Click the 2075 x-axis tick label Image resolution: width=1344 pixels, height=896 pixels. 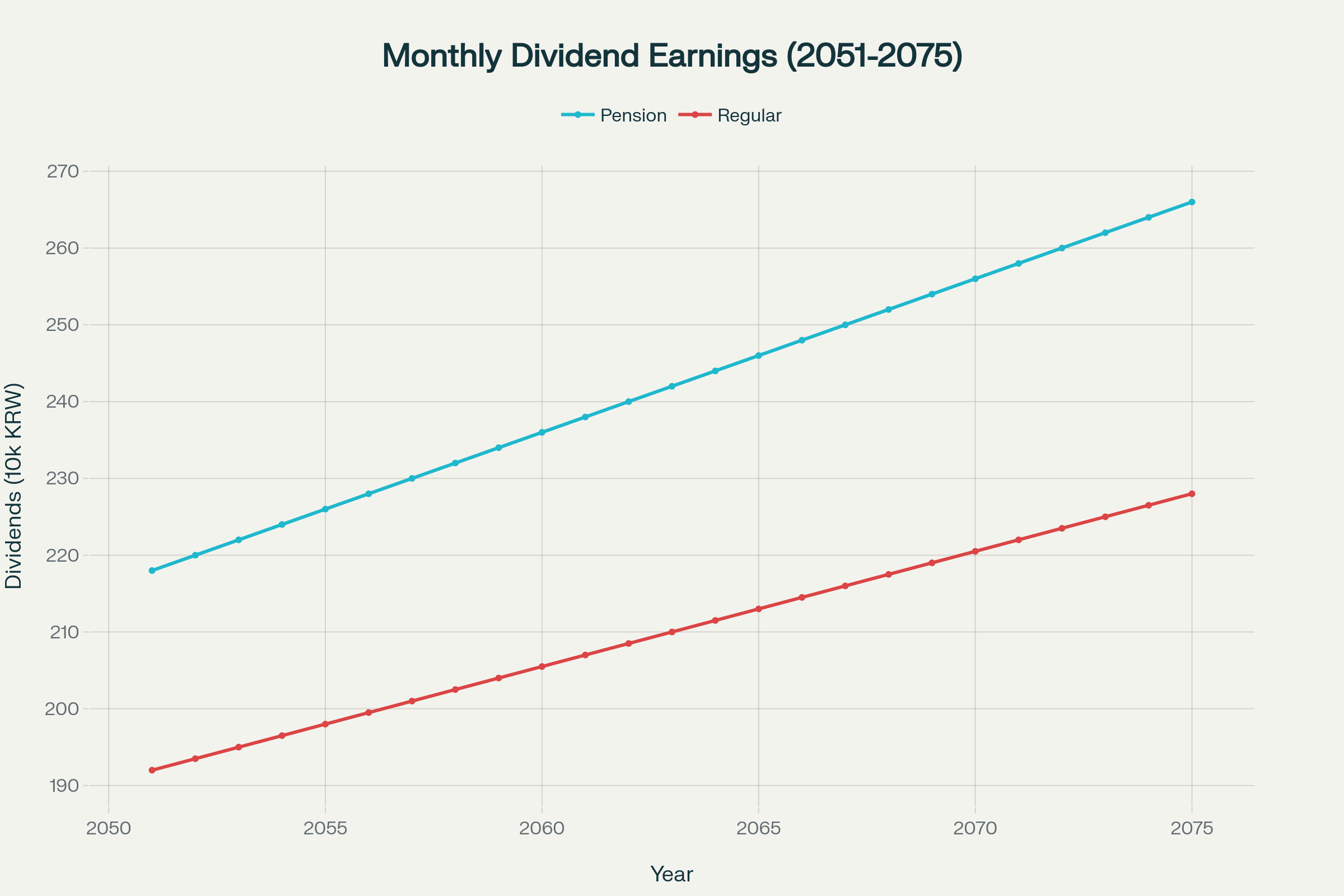click(1192, 829)
